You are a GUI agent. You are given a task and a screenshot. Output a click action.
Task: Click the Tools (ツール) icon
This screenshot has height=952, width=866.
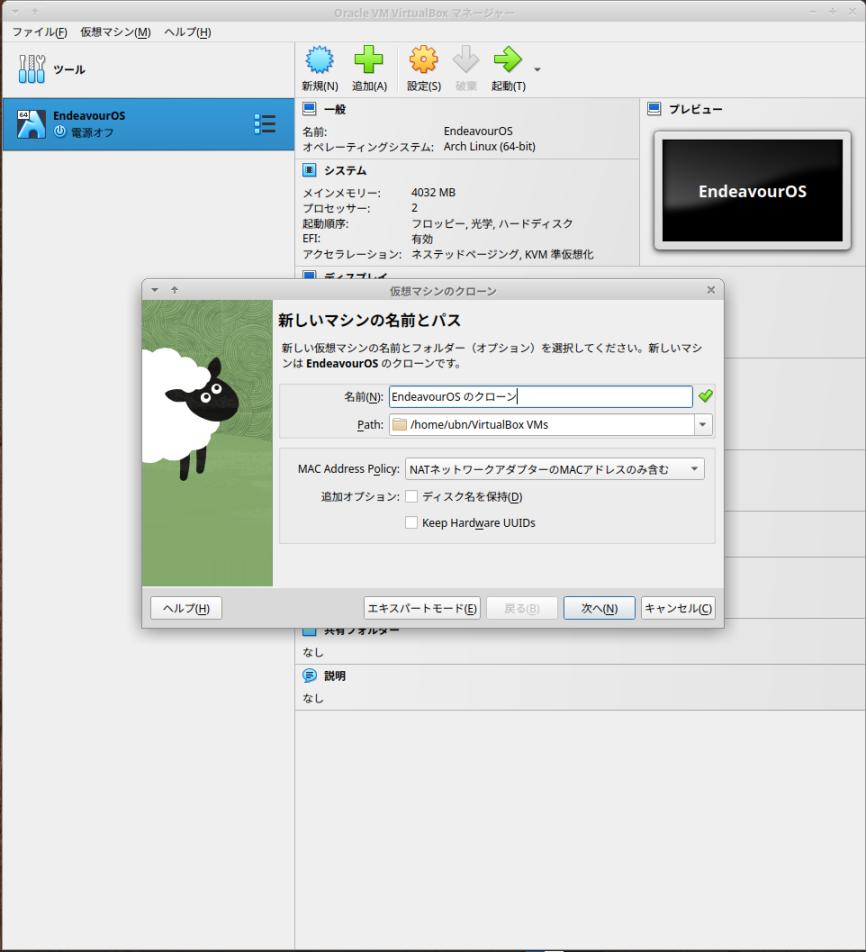click(32, 69)
